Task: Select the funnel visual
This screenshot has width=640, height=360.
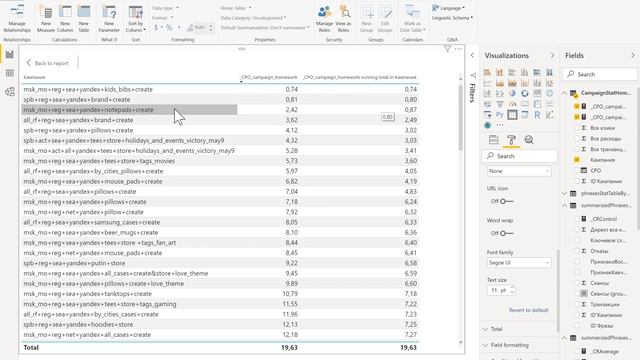Action: [x=500, y=104]
